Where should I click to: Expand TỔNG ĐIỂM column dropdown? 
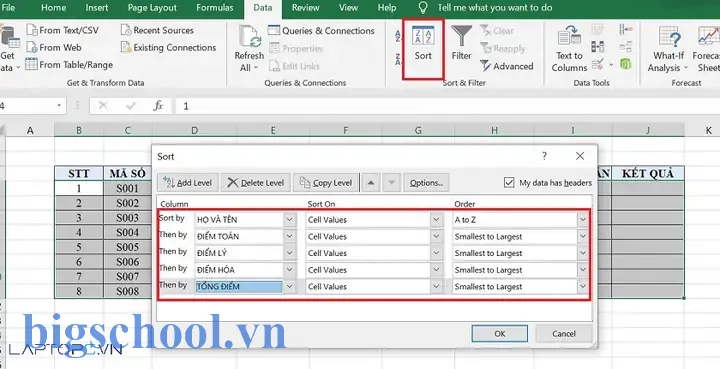289,286
